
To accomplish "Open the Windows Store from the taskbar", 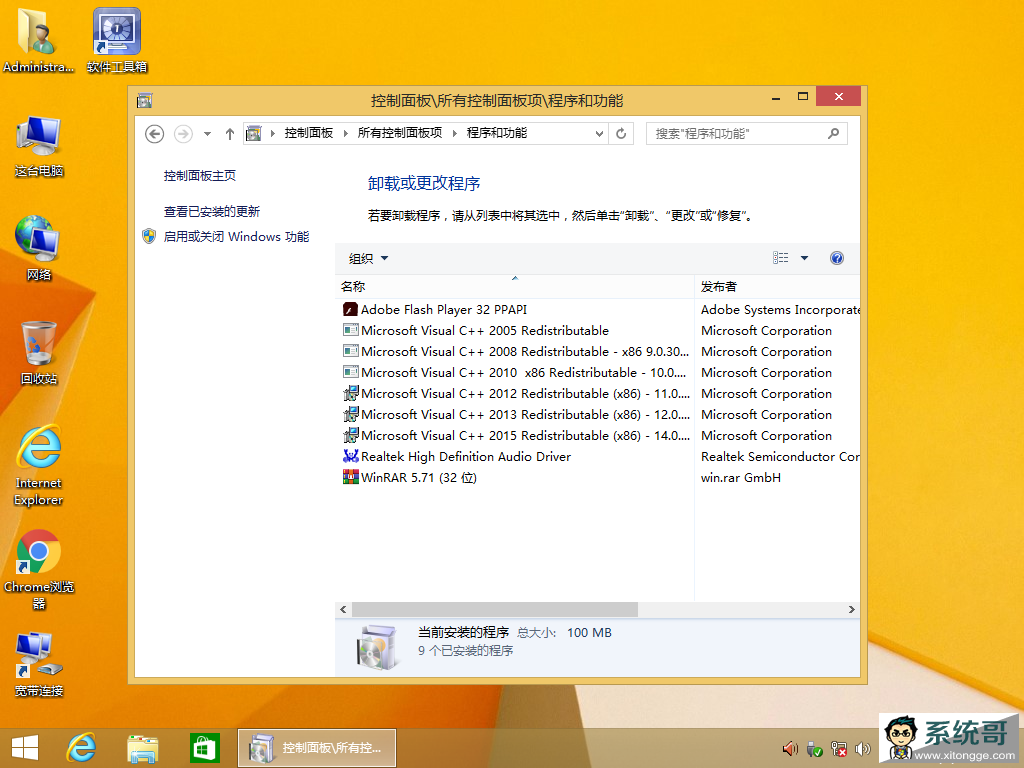I will (x=204, y=748).
